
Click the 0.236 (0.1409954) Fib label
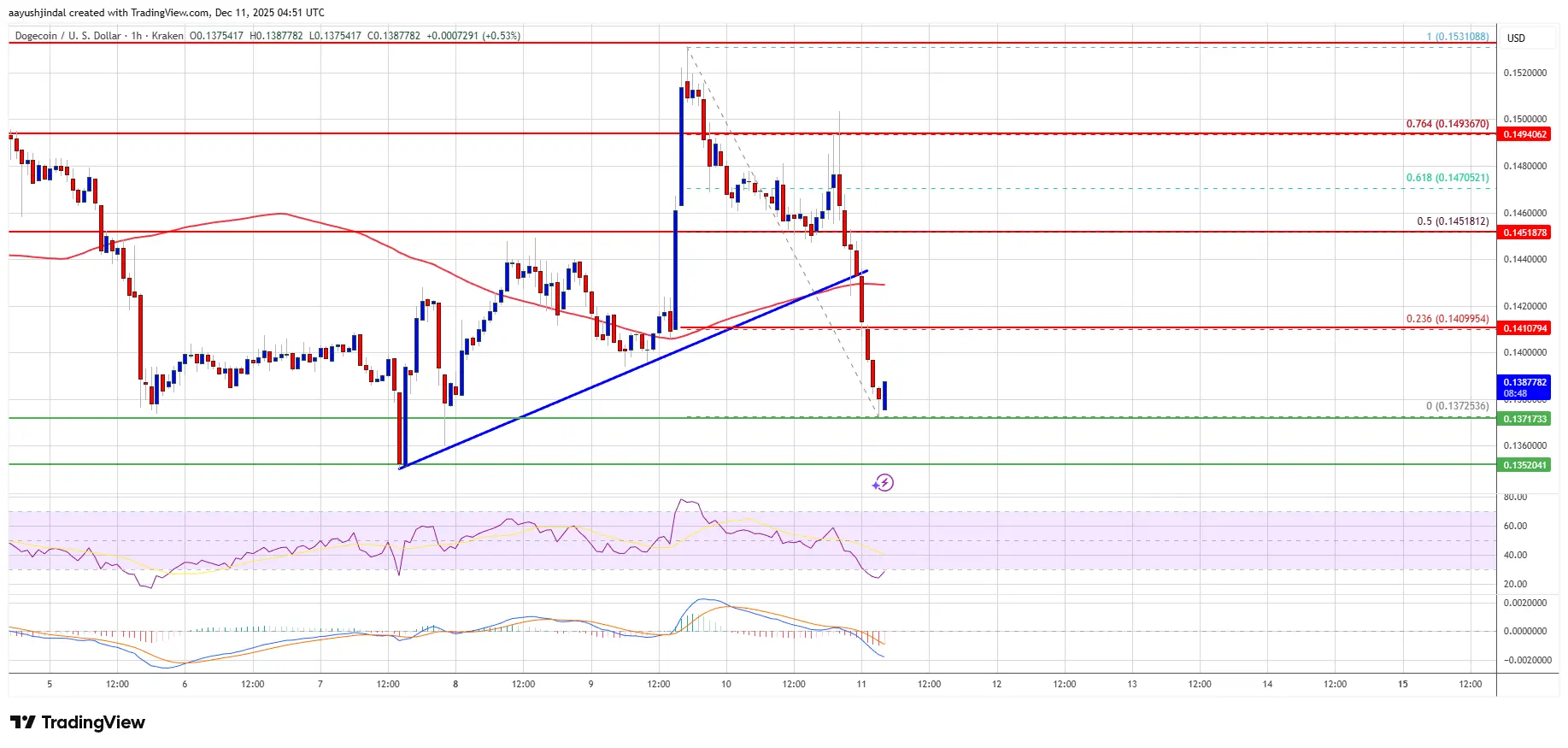1447,319
